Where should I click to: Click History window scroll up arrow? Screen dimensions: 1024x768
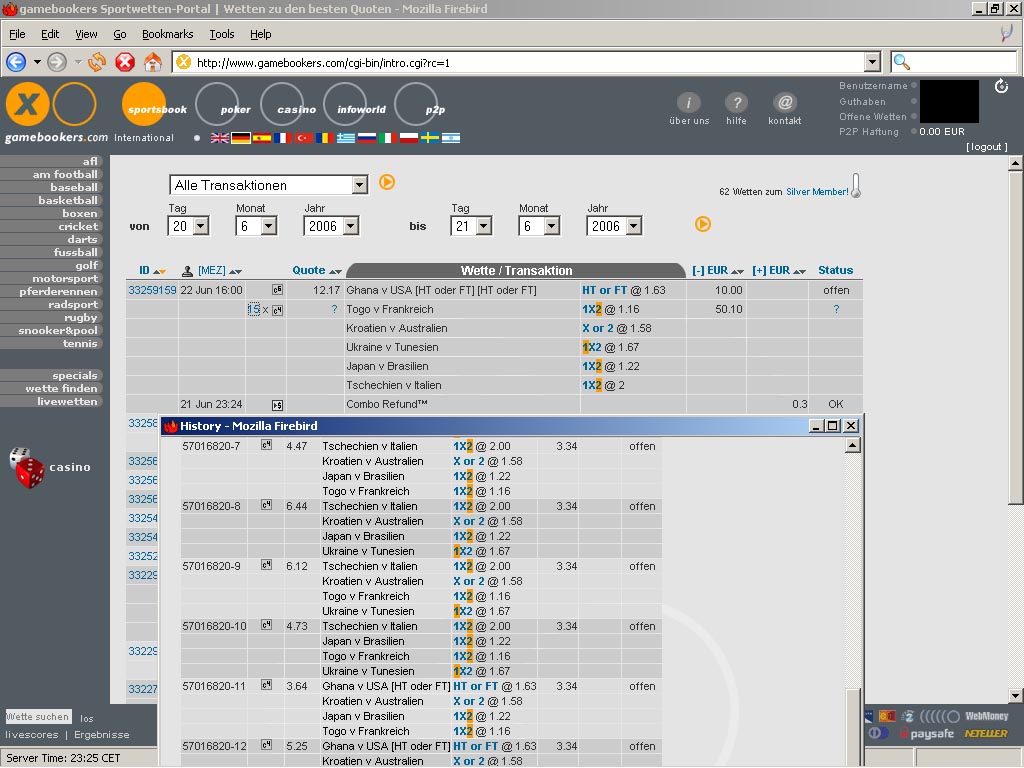click(852, 445)
